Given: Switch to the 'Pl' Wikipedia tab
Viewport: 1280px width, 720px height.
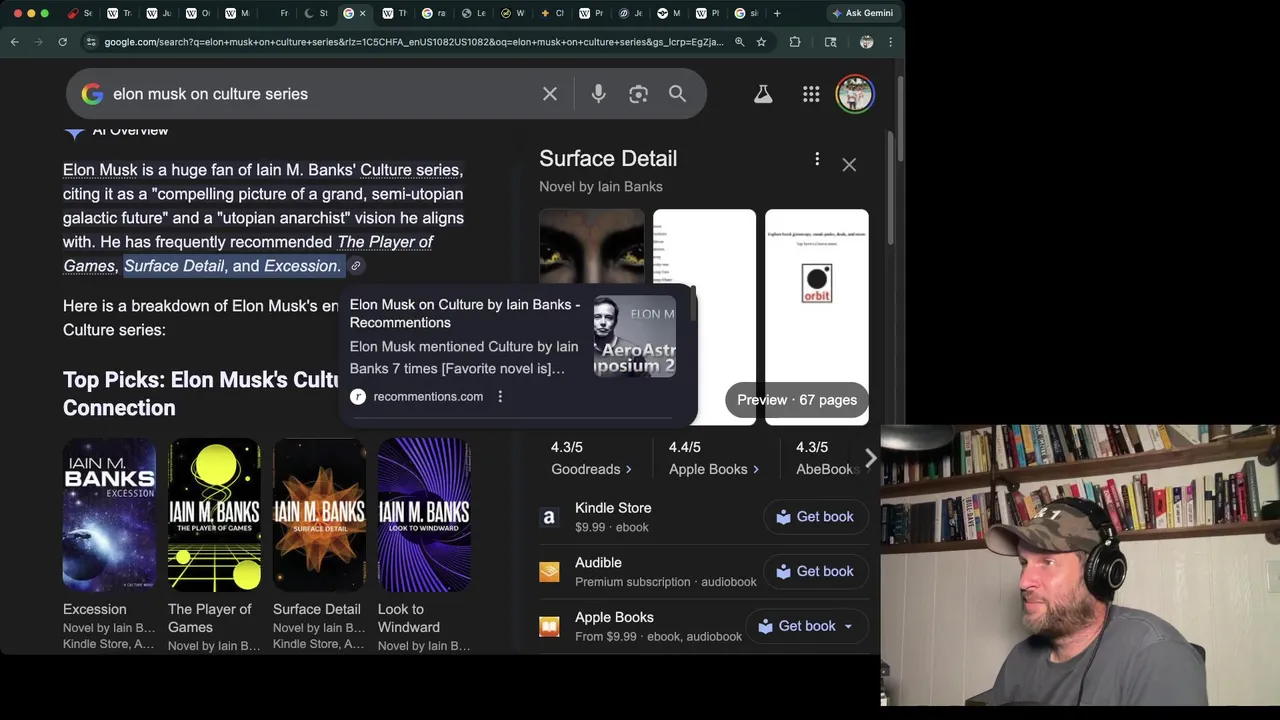Looking at the screenshot, I should (x=708, y=13).
